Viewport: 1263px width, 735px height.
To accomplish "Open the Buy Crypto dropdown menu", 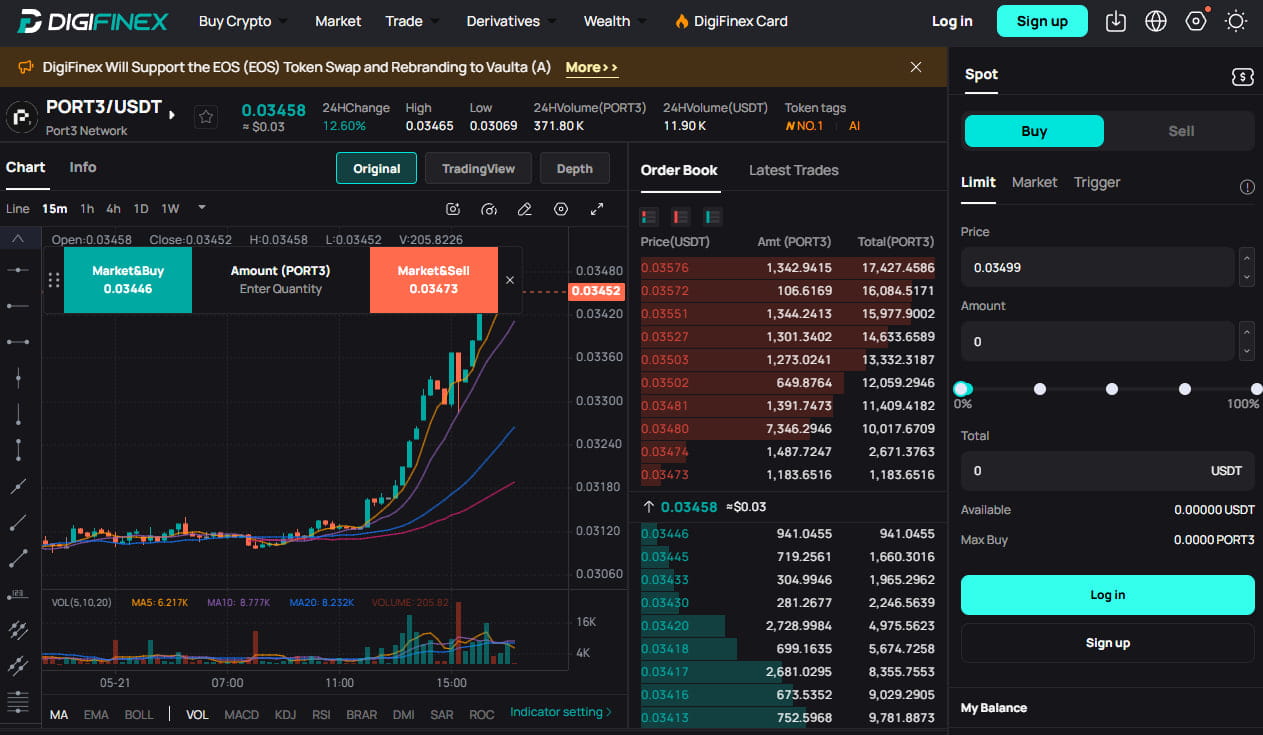I will [243, 21].
